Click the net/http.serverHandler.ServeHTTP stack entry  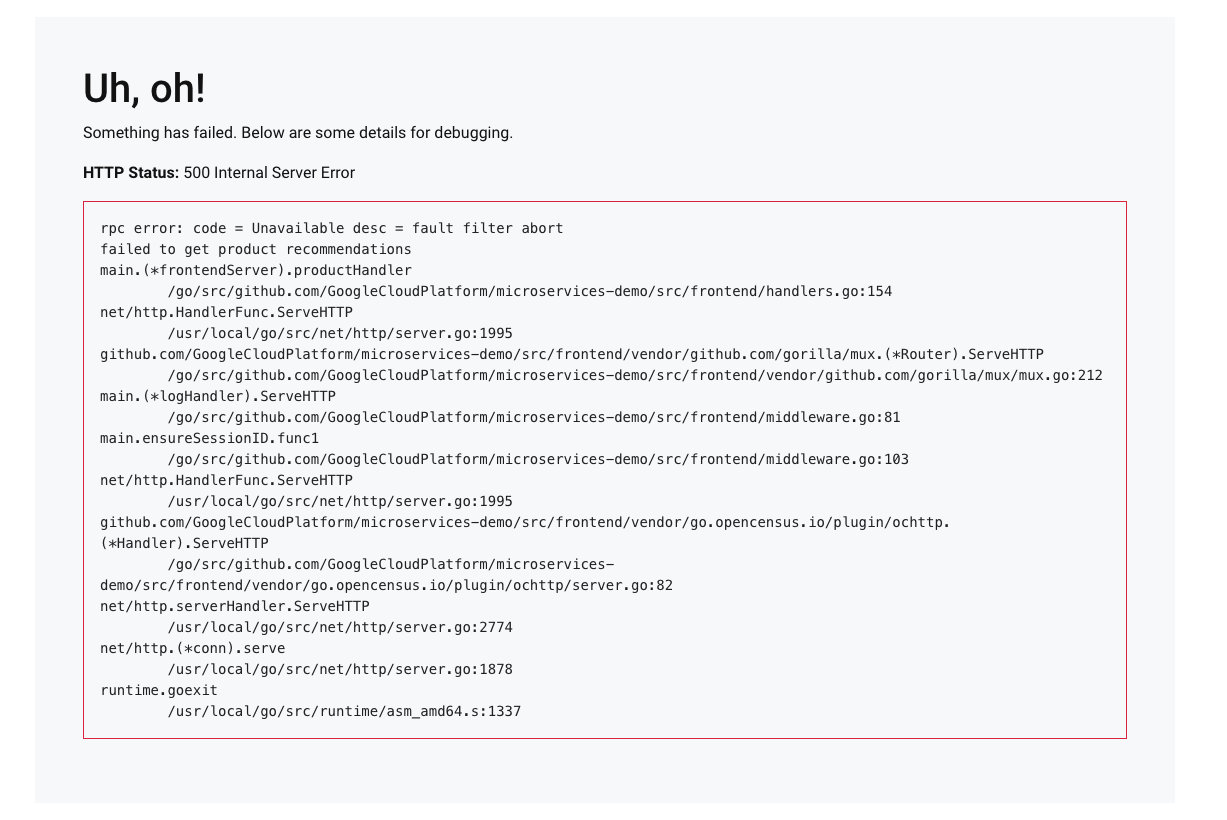234,606
